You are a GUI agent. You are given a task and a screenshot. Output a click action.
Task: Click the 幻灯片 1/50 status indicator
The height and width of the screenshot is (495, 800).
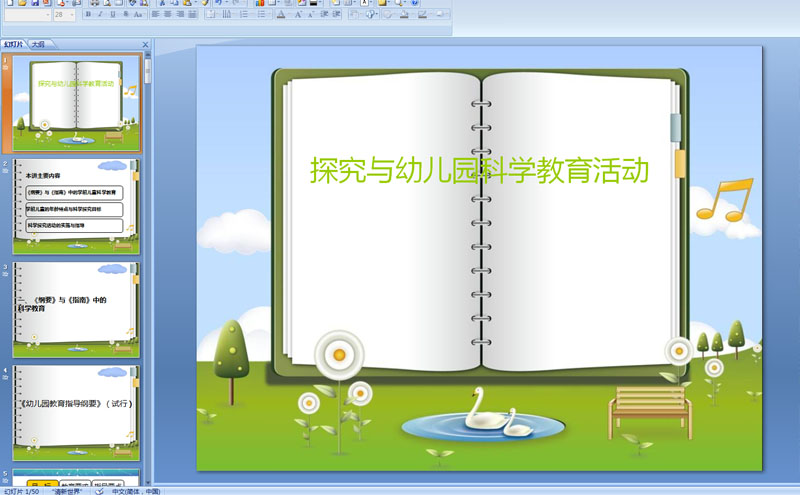coord(21,491)
